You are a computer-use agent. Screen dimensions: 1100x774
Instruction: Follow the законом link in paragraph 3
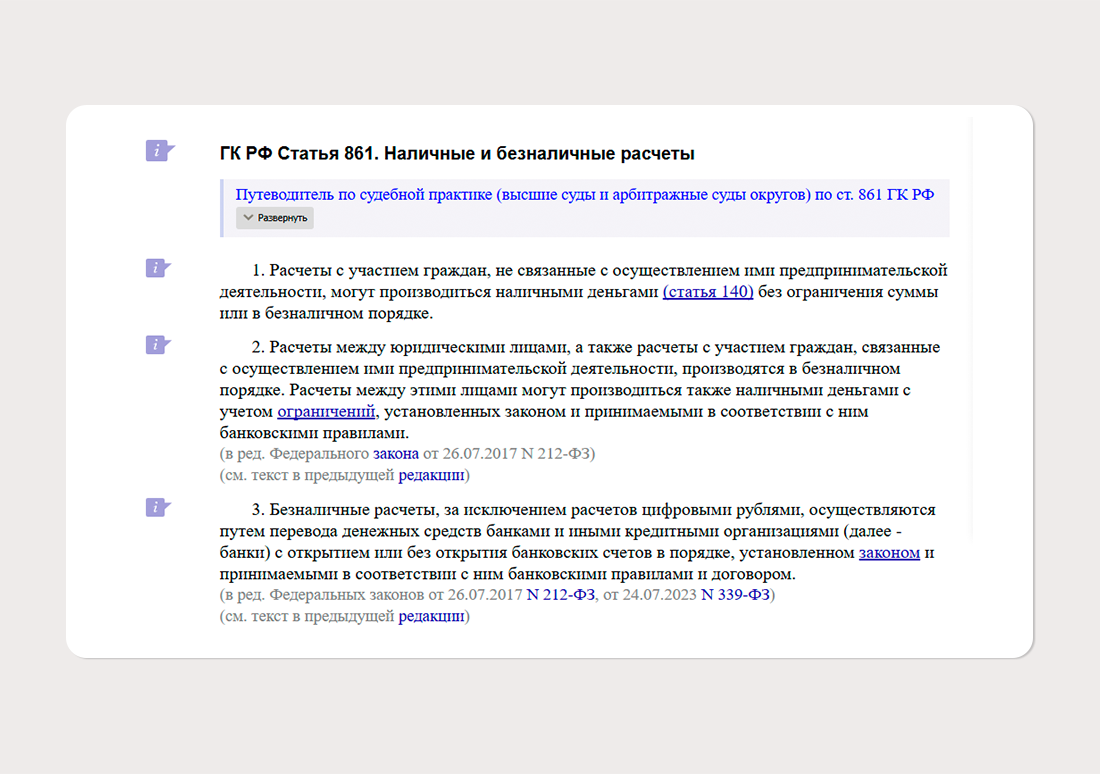[x=889, y=553]
